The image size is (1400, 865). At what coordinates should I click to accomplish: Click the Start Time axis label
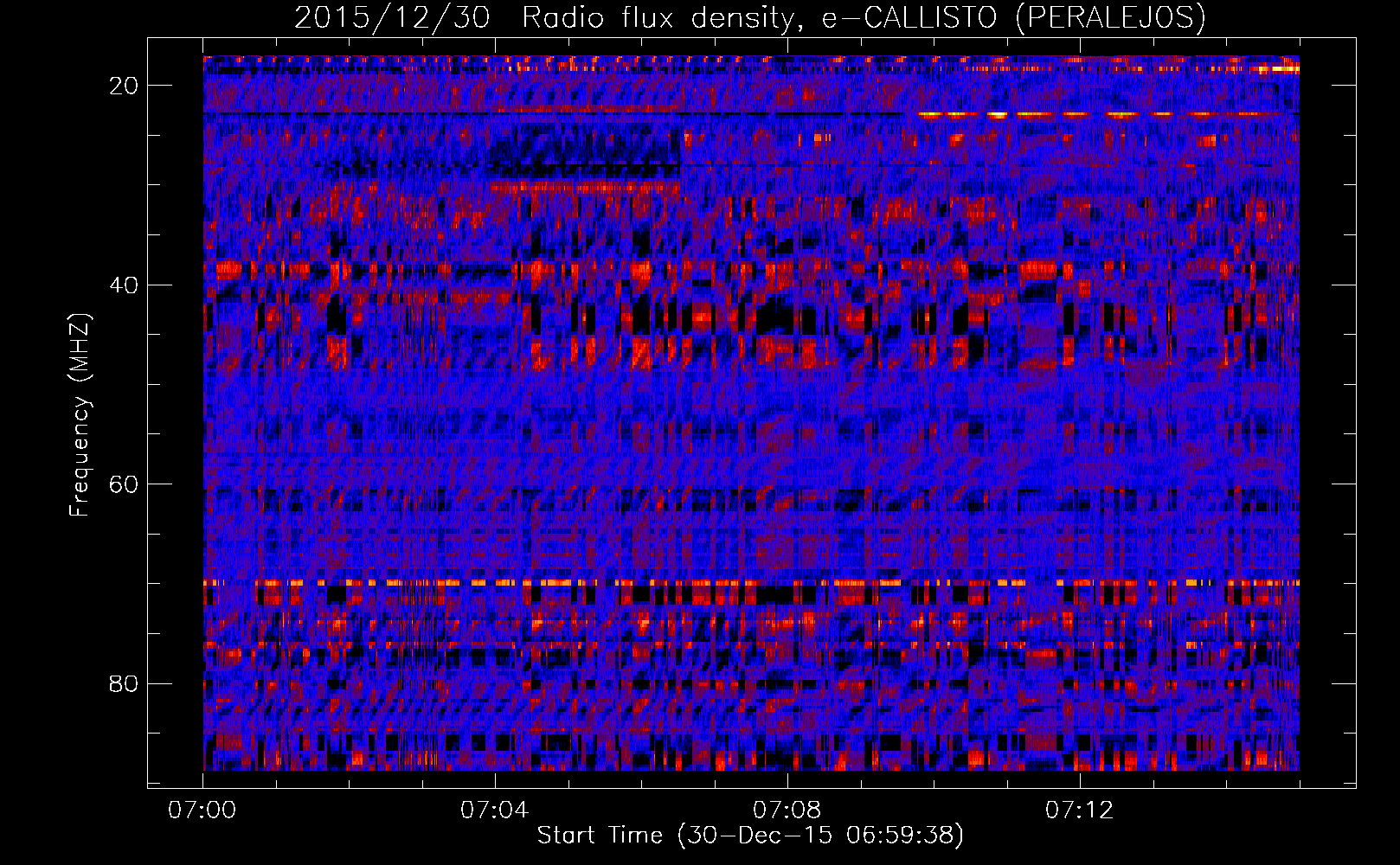(750, 836)
